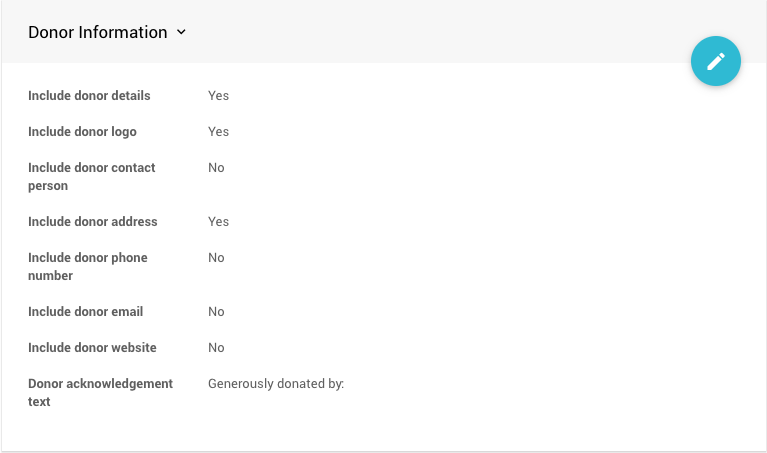Click the Include donor address label
767x453 pixels.
92,222
